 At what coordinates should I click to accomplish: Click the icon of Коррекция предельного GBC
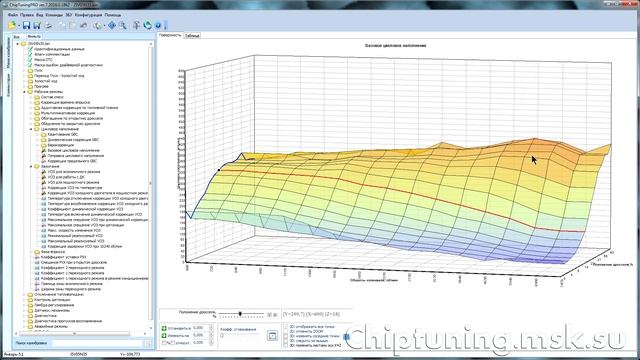pyautogui.click(x=44, y=161)
